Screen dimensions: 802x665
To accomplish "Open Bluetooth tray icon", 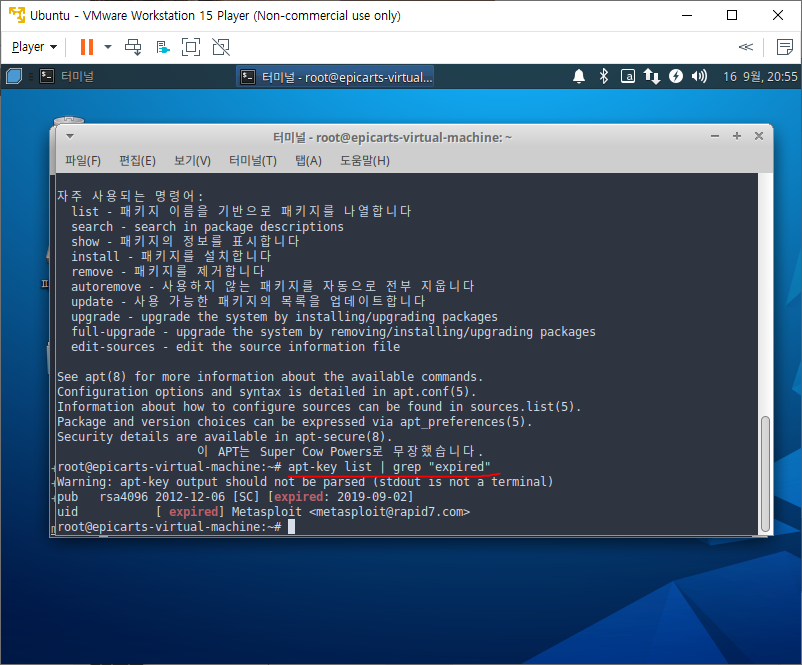I will click(604, 77).
